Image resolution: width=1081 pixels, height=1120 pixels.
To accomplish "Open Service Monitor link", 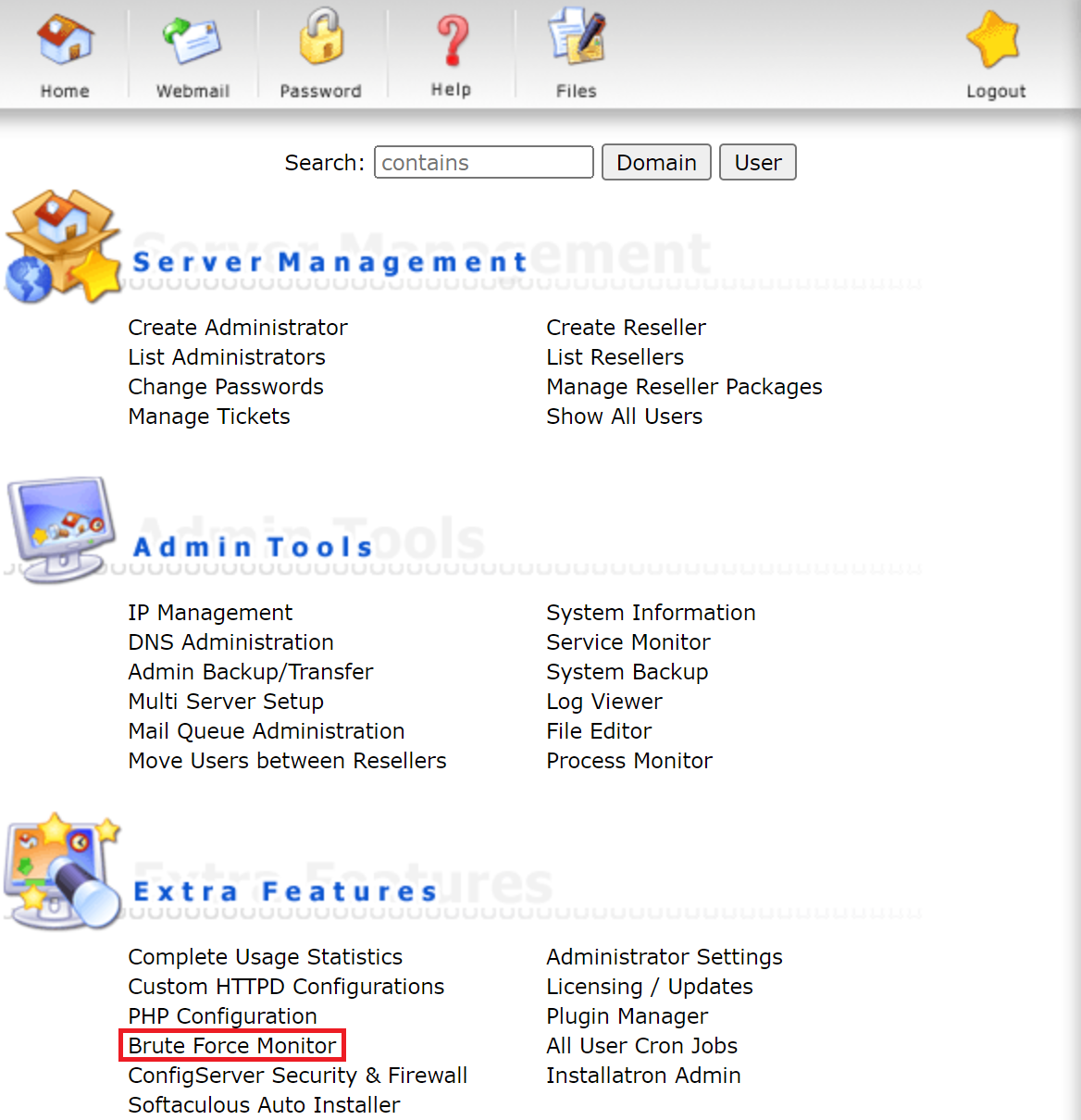I will pos(628,642).
